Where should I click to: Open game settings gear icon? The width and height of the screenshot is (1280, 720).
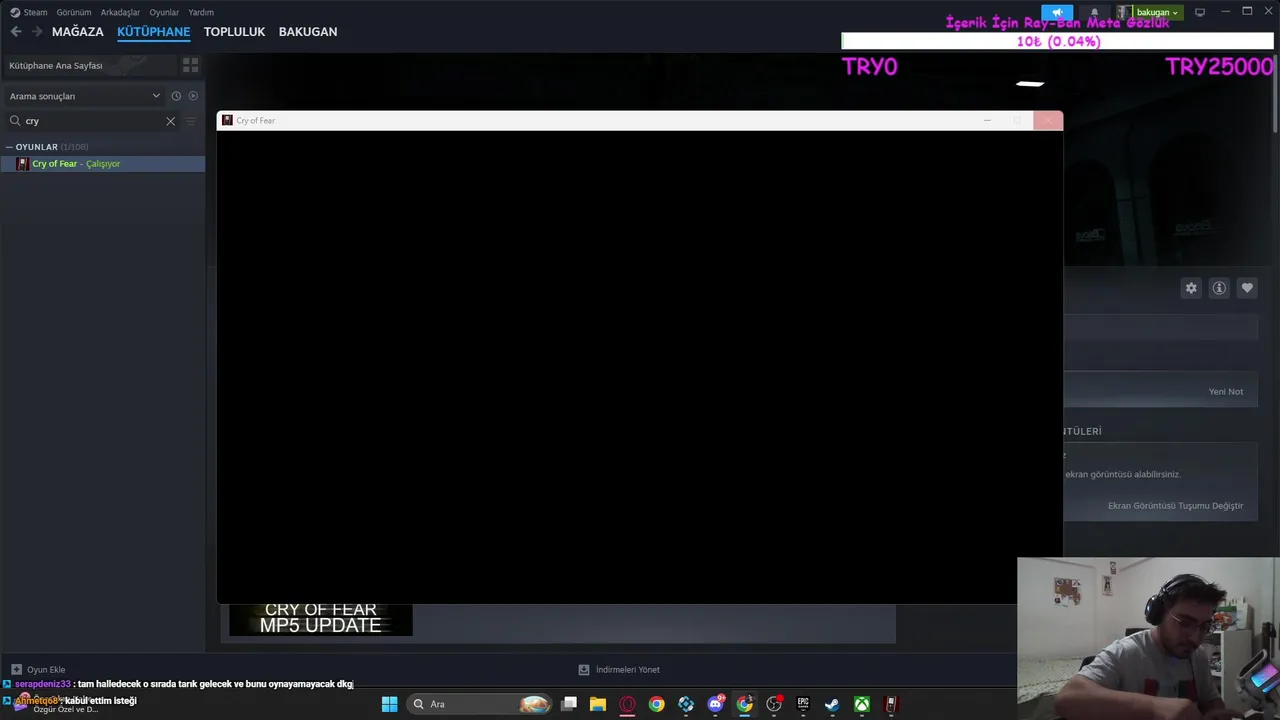[1191, 288]
